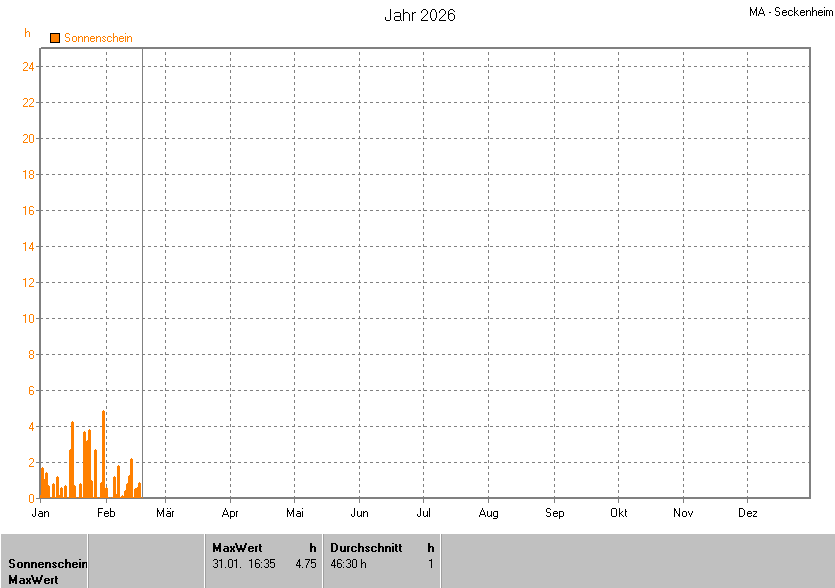Select the Feb month label
Screen dimensions: 835x588
point(106,513)
